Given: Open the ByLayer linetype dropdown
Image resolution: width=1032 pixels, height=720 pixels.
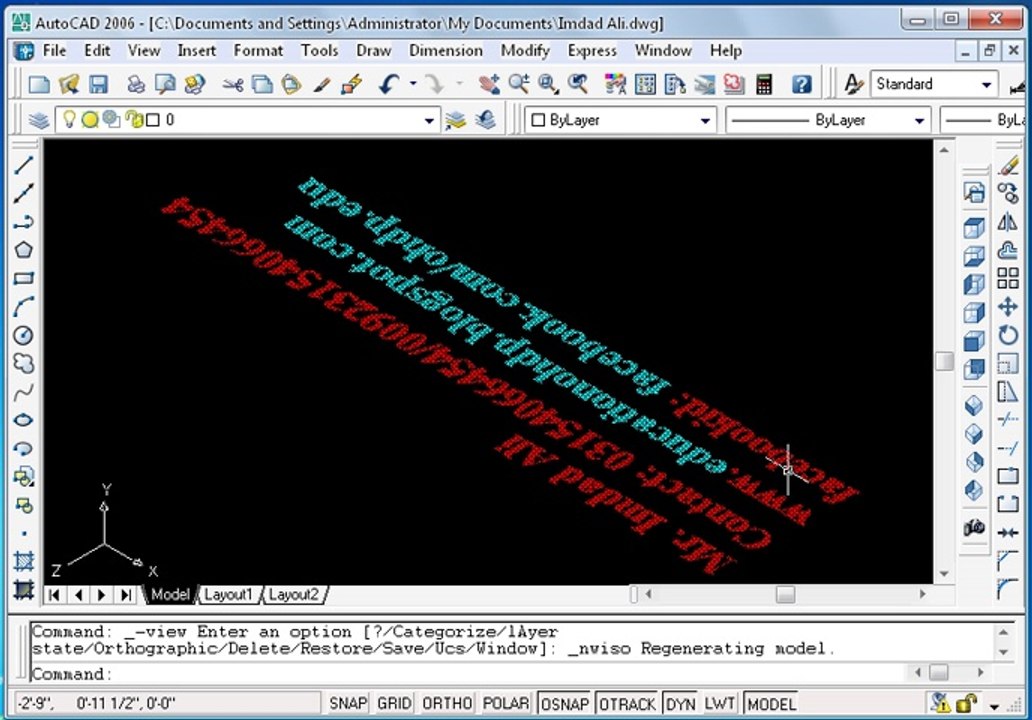Looking at the screenshot, I should tap(919, 120).
